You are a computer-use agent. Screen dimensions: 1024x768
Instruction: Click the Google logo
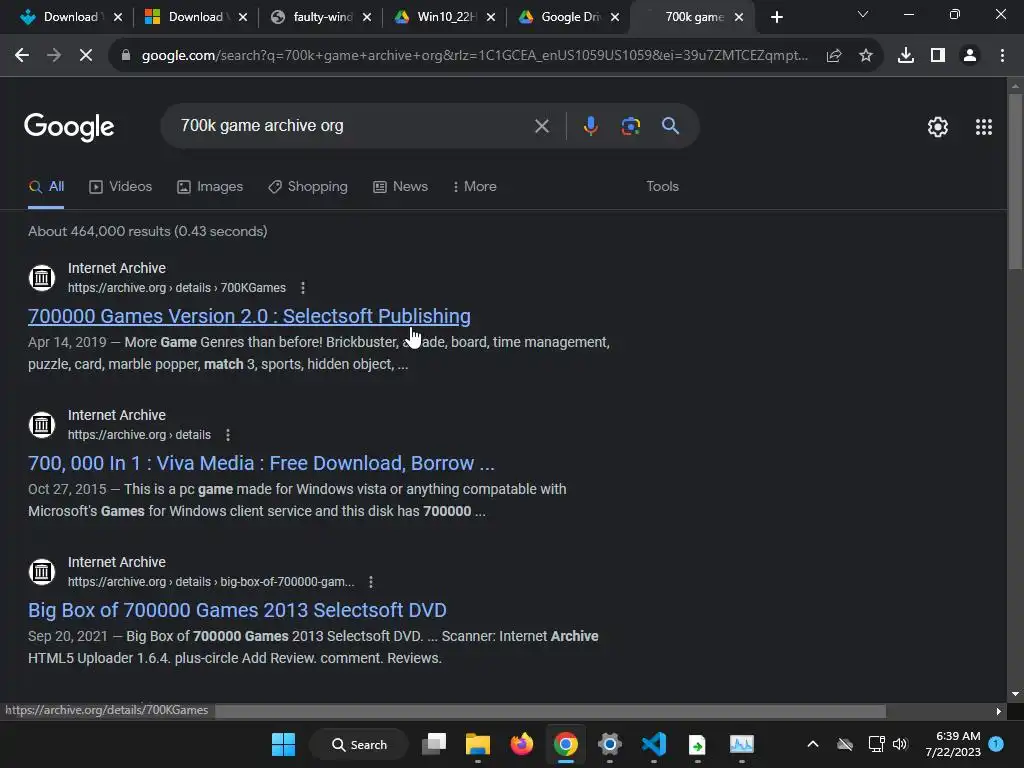coord(69,127)
